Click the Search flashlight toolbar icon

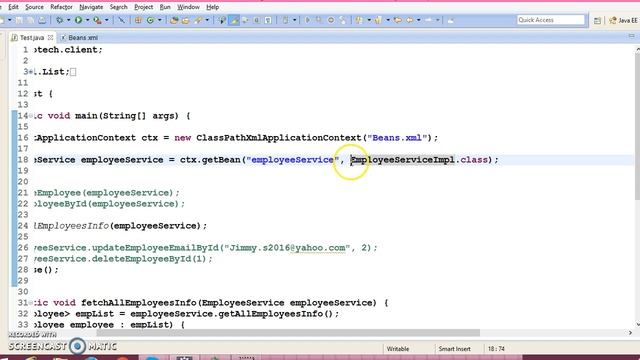(198, 20)
